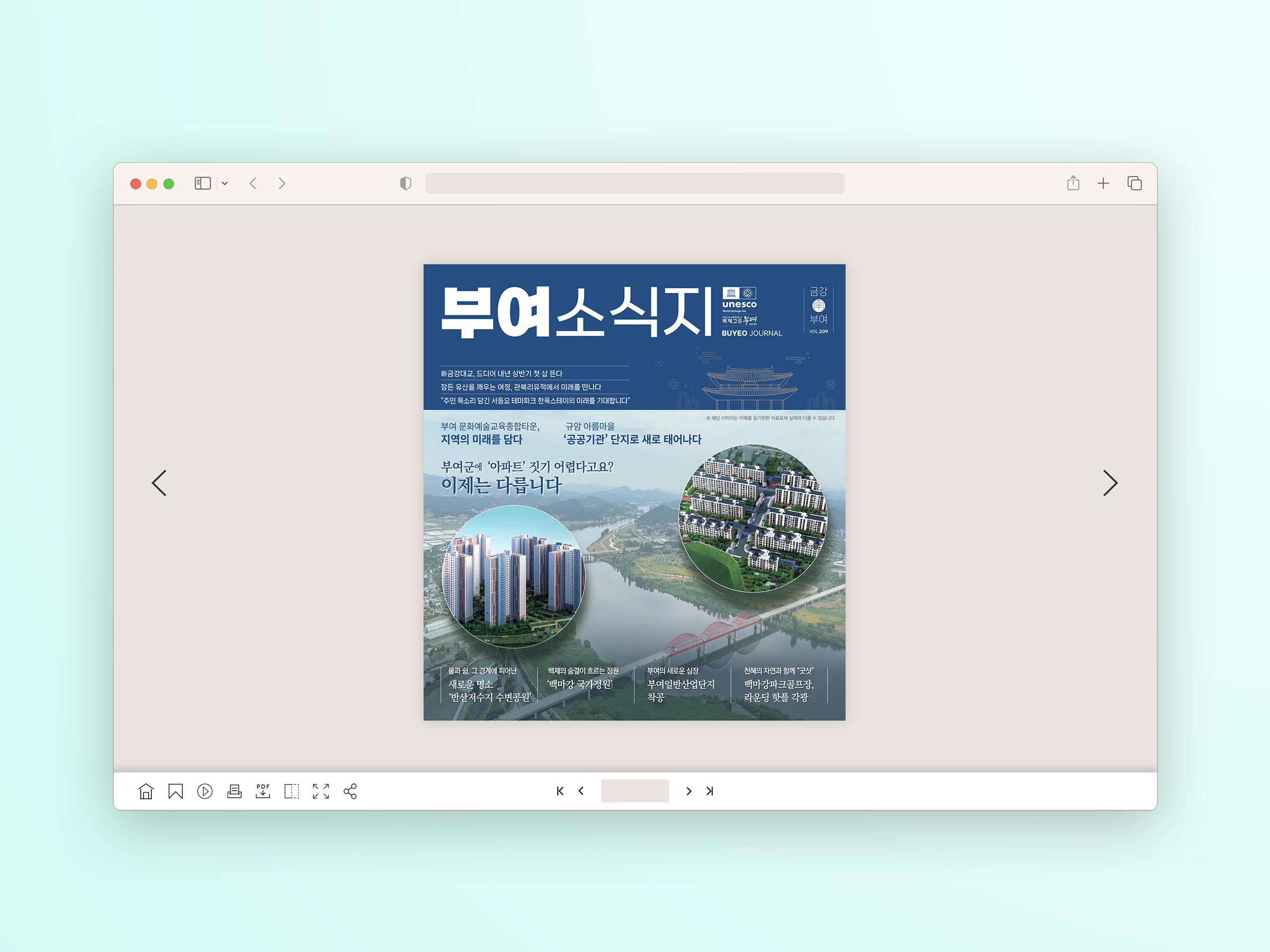
Task: Click the 부여소식지 magazine cover
Action: [634, 492]
